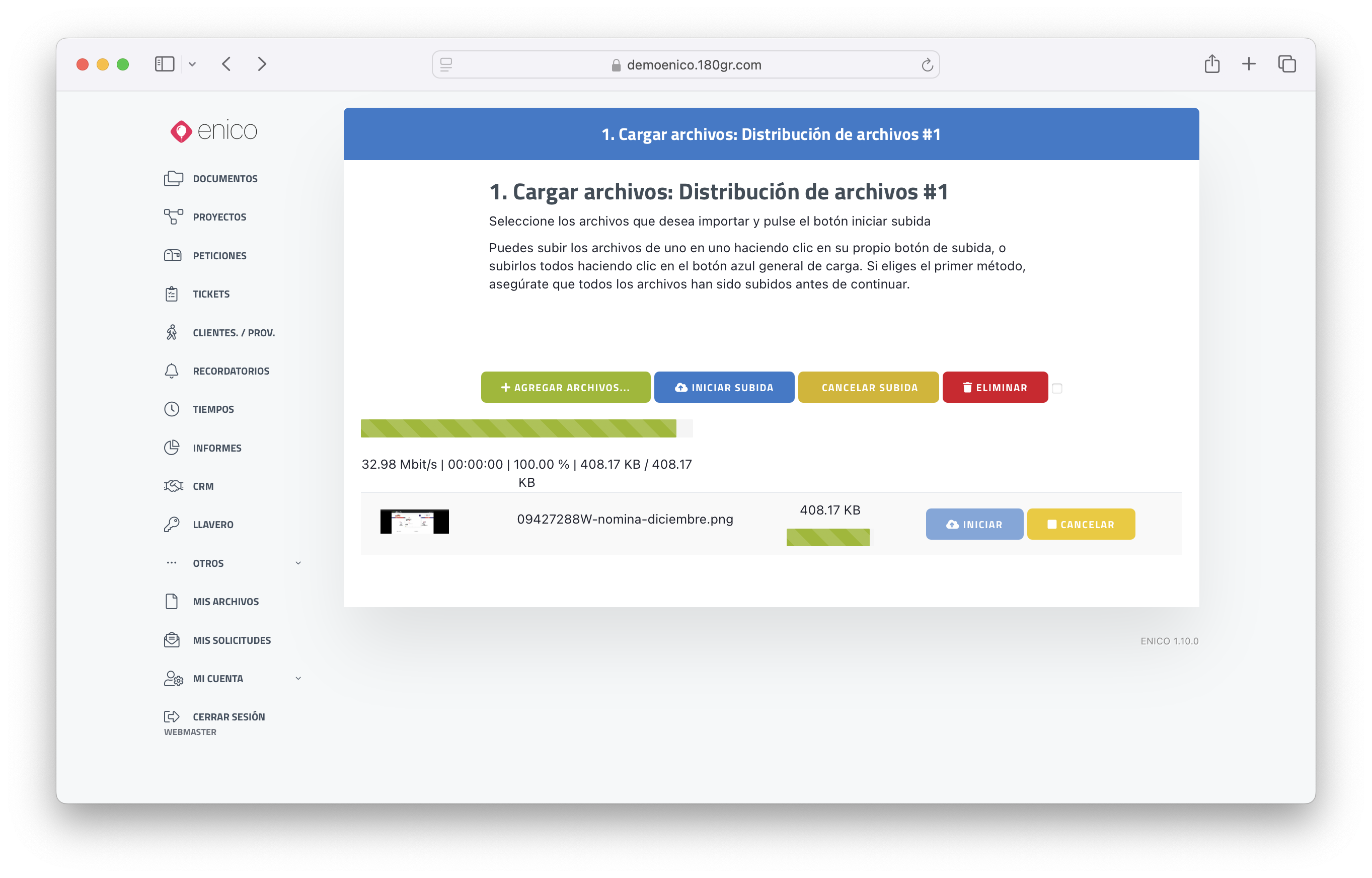Click the Proyectos workflow icon

pyautogui.click(x=173, y=216)
